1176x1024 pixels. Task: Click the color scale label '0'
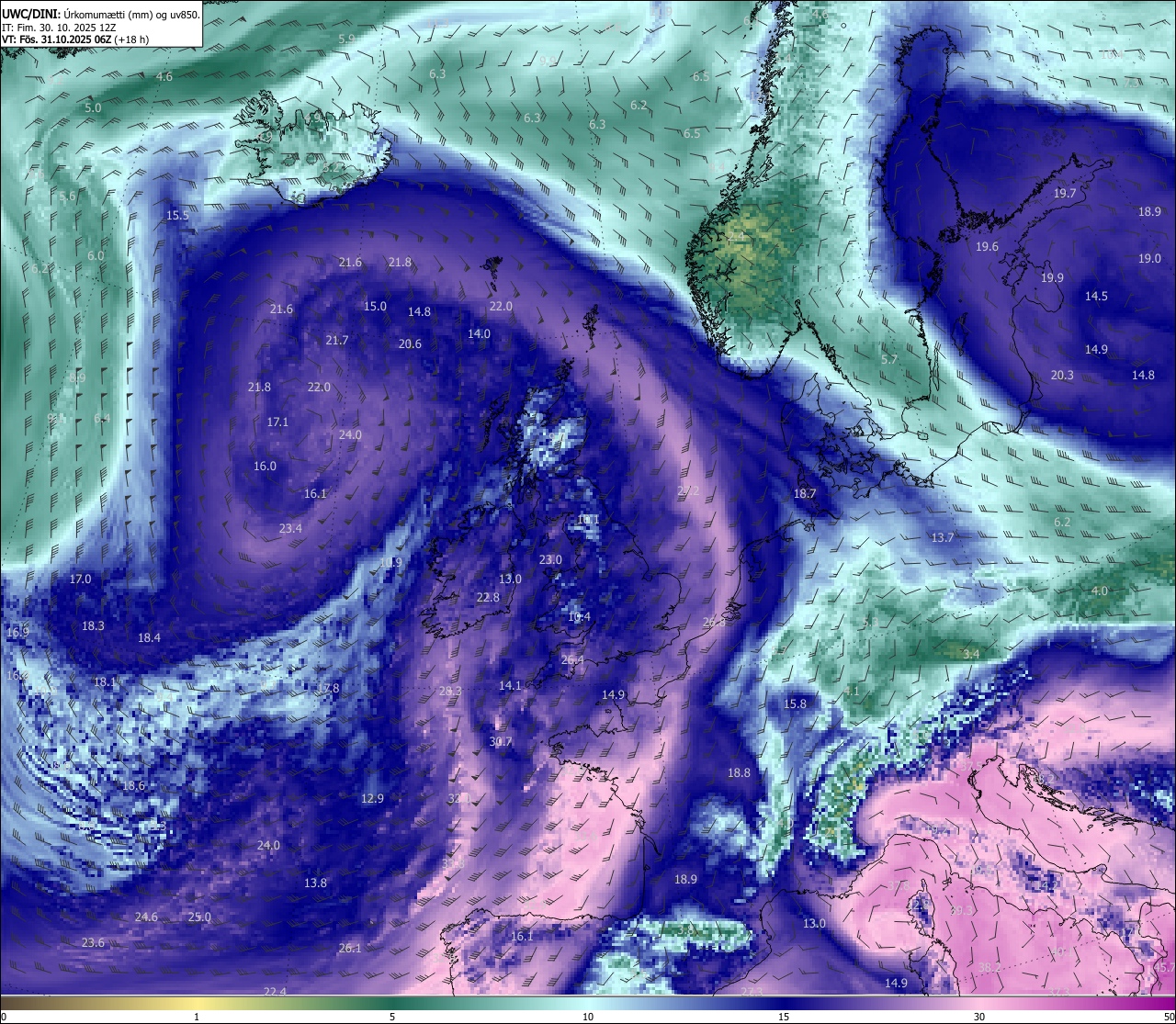coord(4,1017)
